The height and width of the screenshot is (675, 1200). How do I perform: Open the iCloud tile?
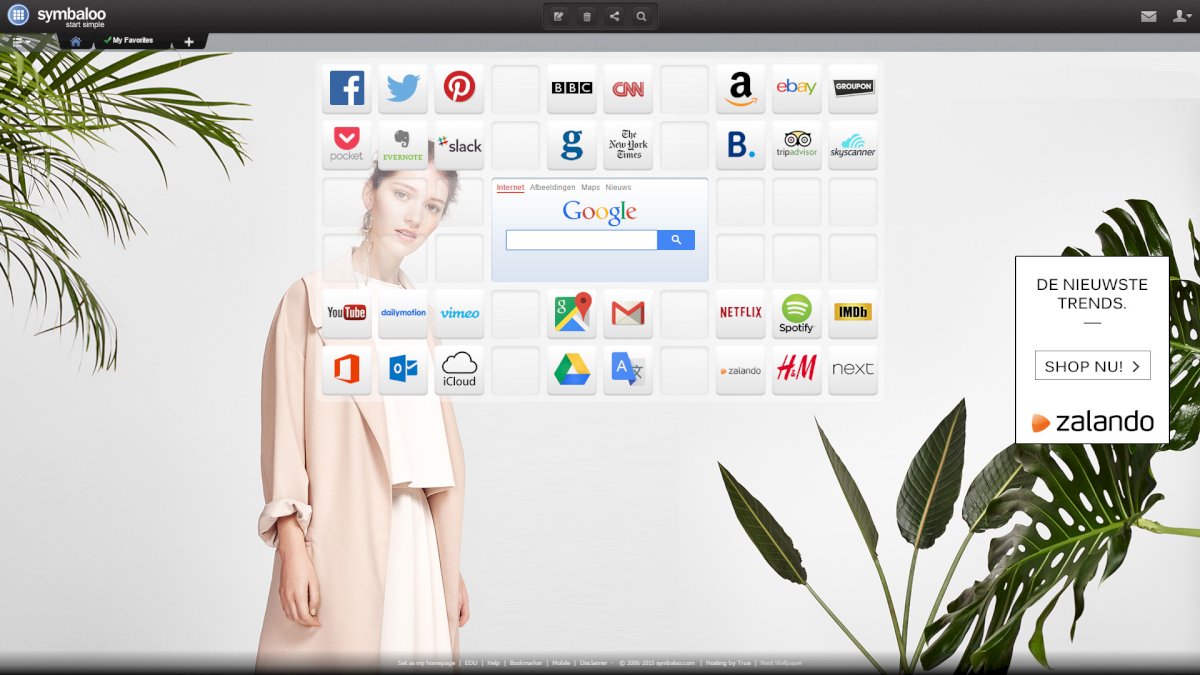click(459, 370)
